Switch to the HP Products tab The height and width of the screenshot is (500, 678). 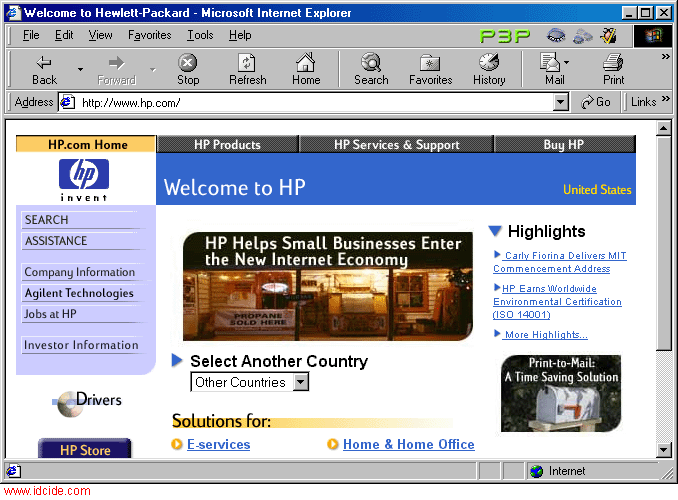pyautogui.click(x=227, y=145)
